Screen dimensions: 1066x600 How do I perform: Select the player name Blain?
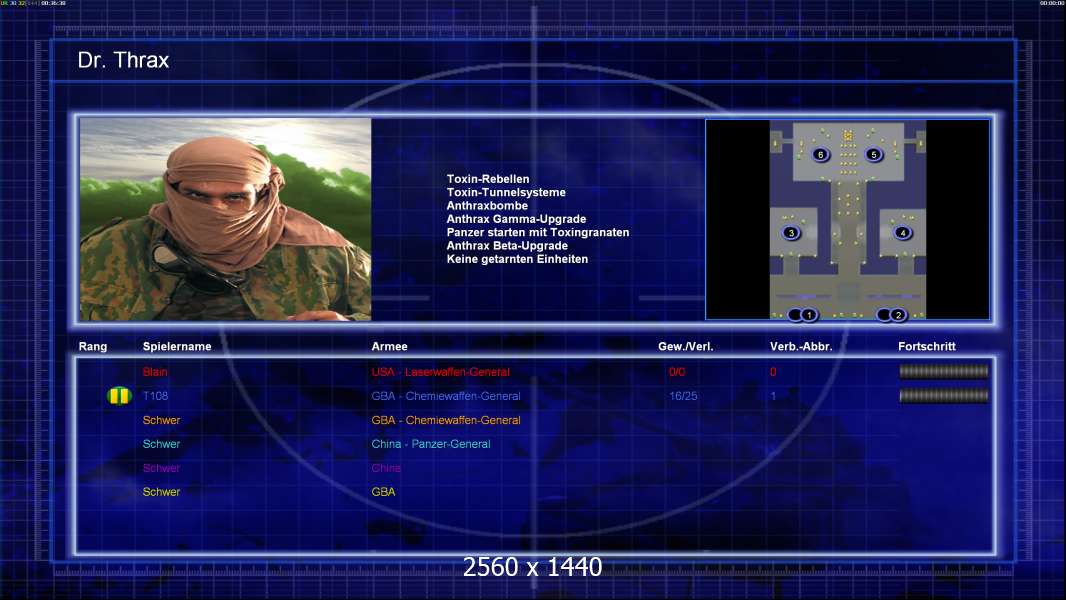155,372
